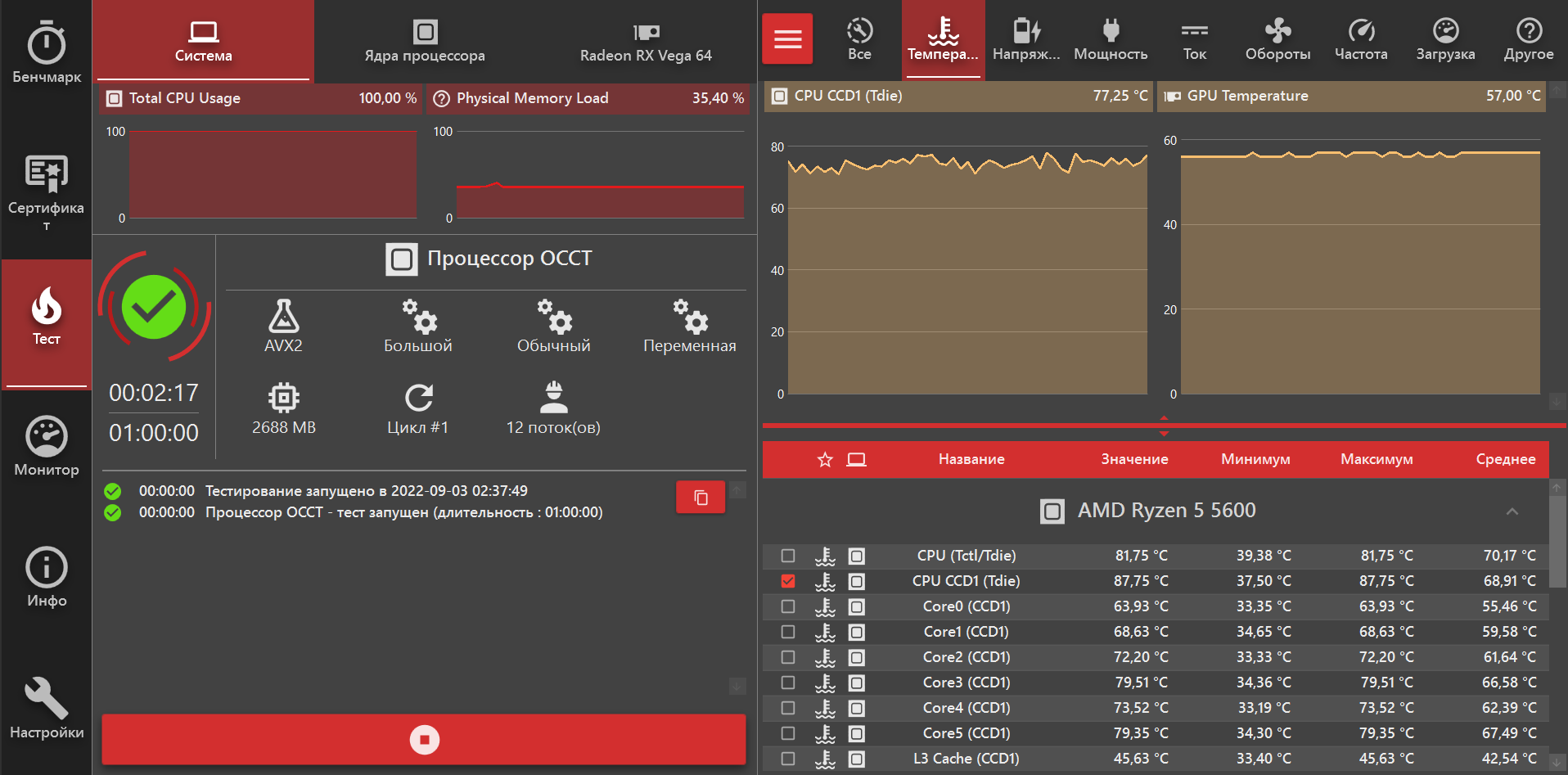Click the sensor table scroll-up arrow
Image resolution: width=1568 pixels, height=775 pixels.
point(1557,487)
